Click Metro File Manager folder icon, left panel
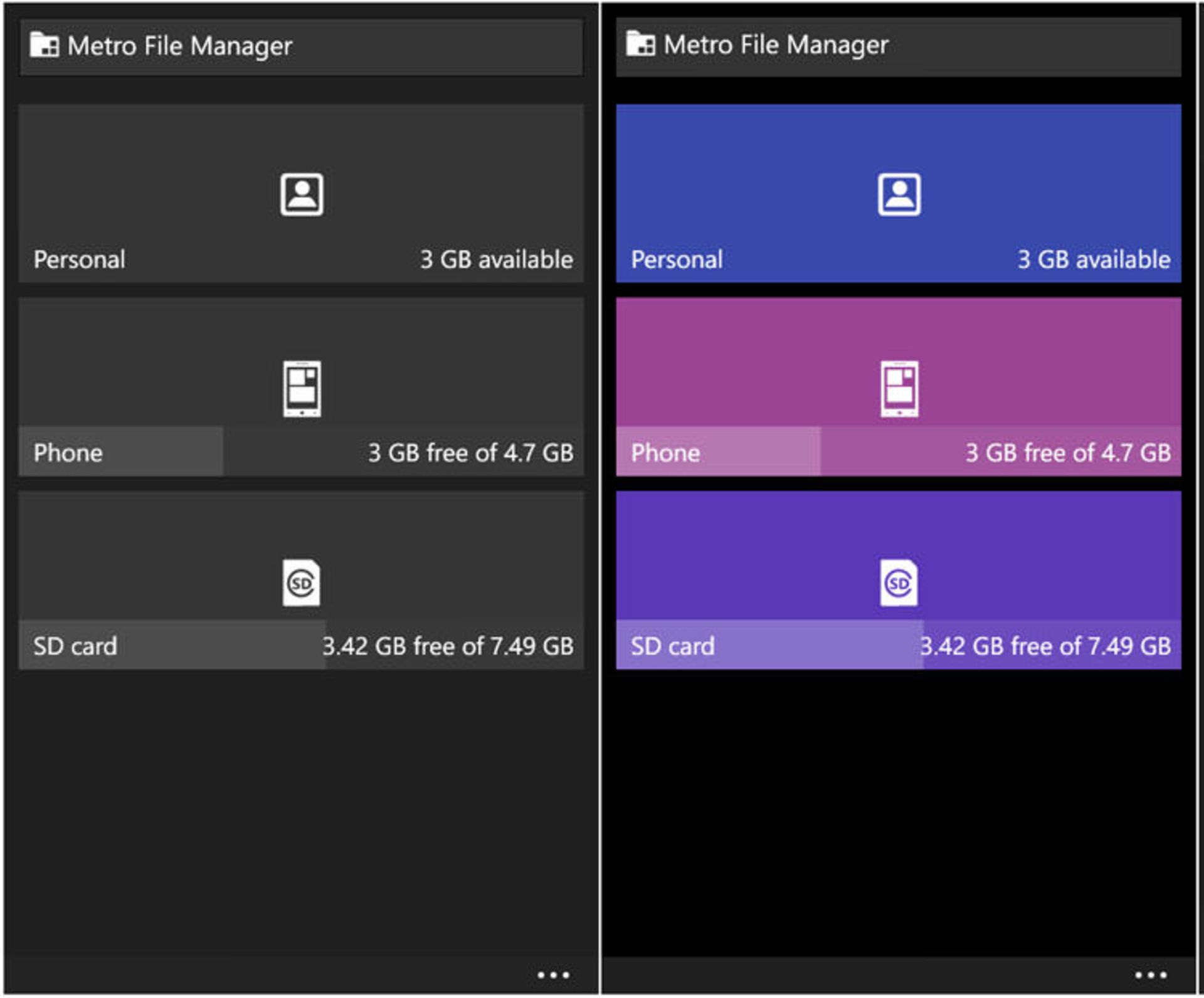 point(45,45)
